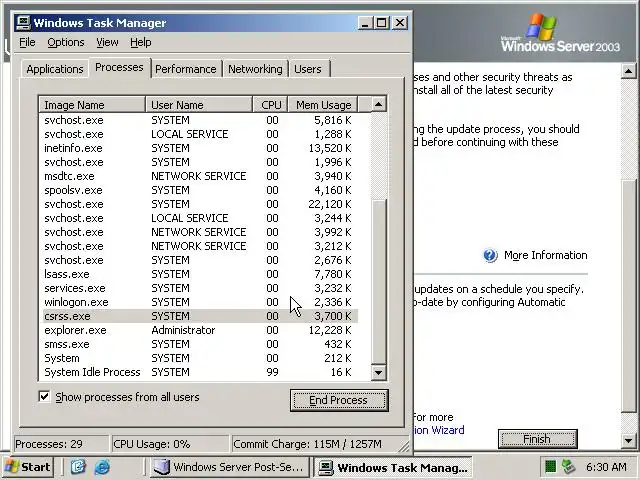Click the Task Manager title bar icon
The image size is (640, 480).
[x=23, y=22]
